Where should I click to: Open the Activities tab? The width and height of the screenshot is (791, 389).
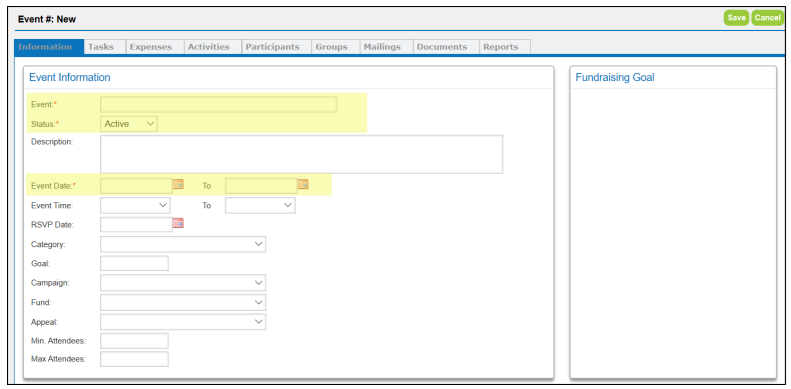(x=212, y=47)
